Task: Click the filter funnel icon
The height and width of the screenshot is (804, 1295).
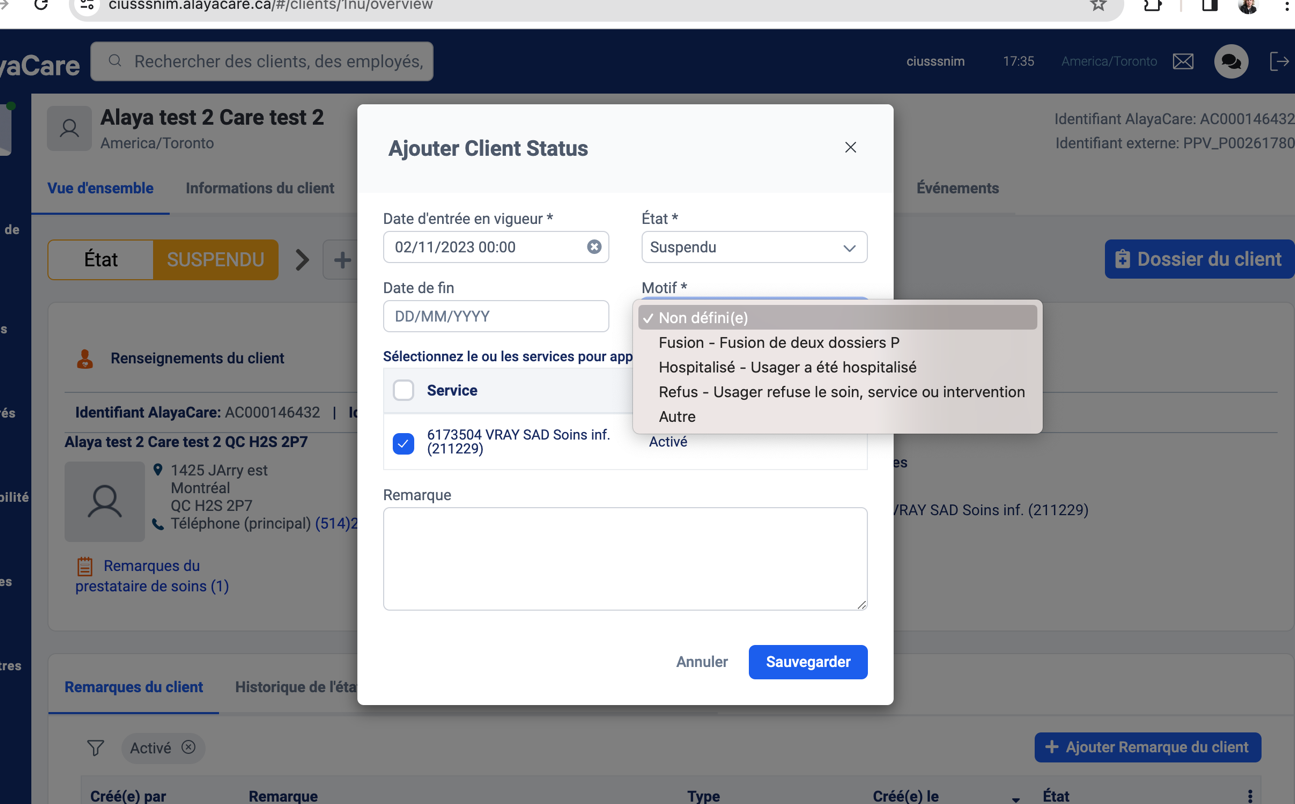Action: coord(95,748)
